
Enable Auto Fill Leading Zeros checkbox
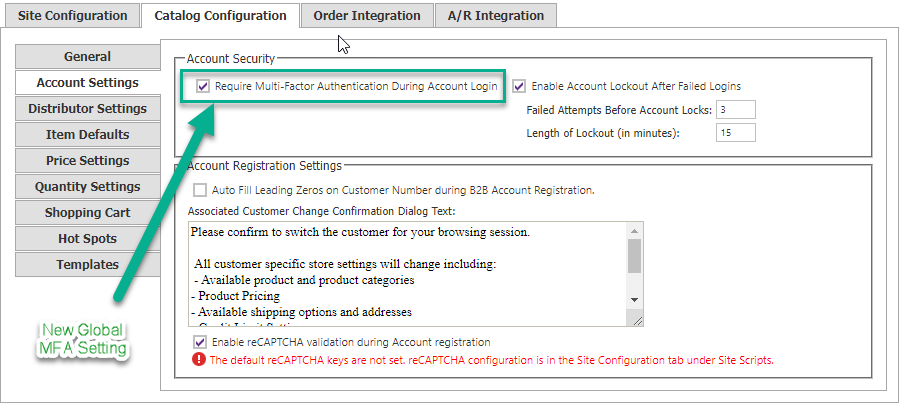tap(200, 190)
